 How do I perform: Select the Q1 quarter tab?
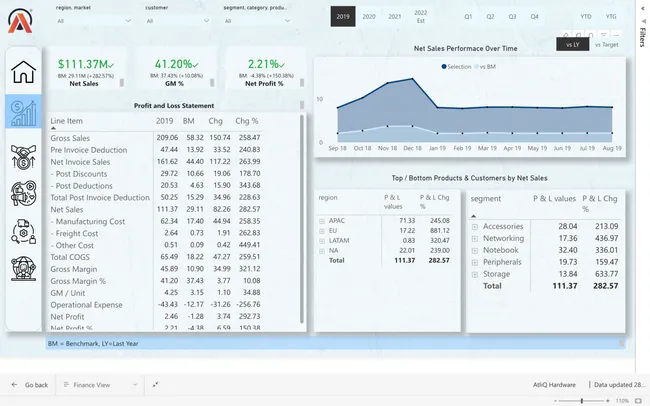click(x=469, y=17)
